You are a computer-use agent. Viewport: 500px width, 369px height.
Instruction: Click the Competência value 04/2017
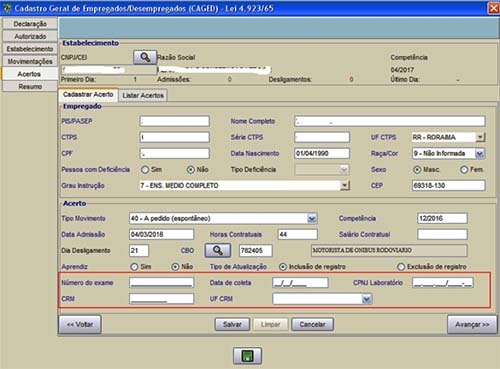pos(402,70)
